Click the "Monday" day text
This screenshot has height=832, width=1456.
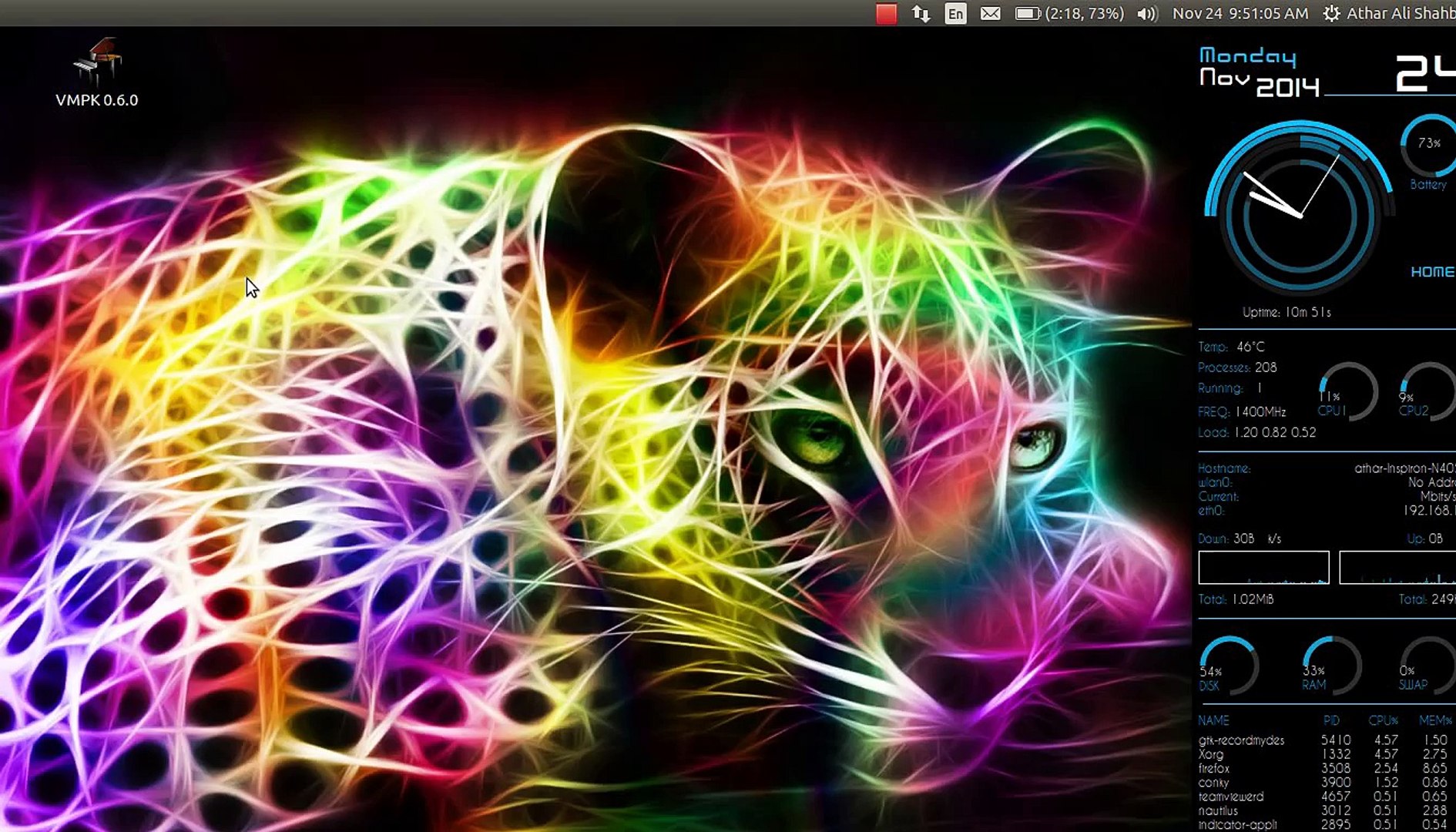[1248, 56]
